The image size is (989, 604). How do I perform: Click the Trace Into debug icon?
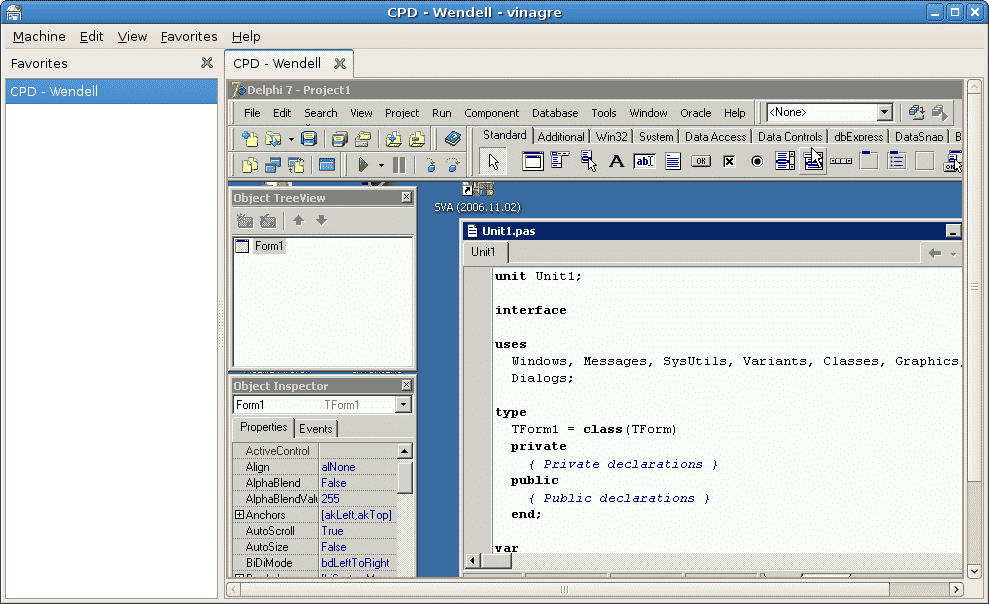(430, 165)
